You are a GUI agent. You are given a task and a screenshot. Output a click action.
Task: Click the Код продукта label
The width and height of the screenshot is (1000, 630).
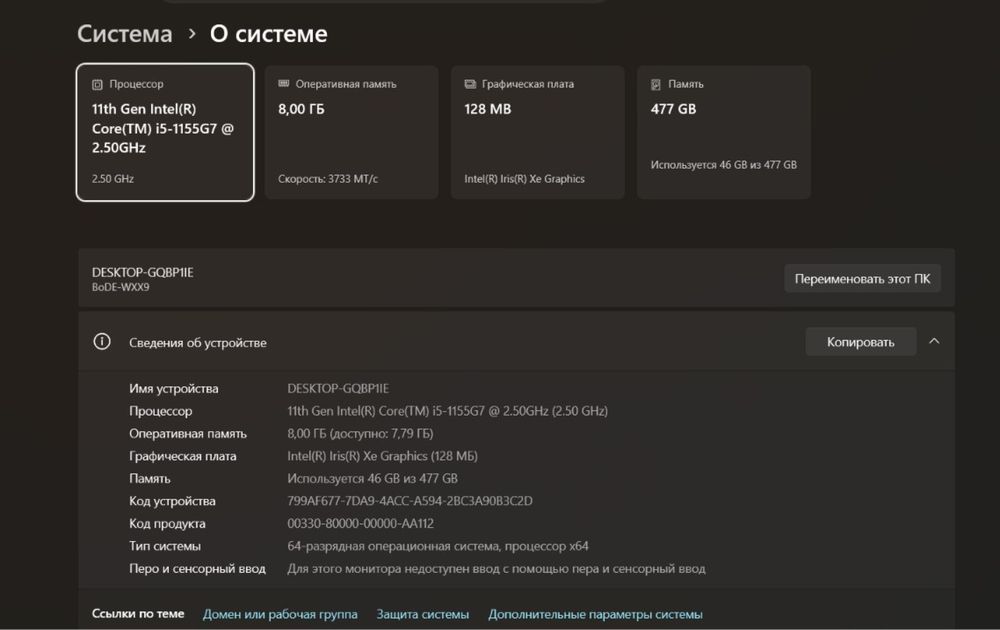point(167,524)
